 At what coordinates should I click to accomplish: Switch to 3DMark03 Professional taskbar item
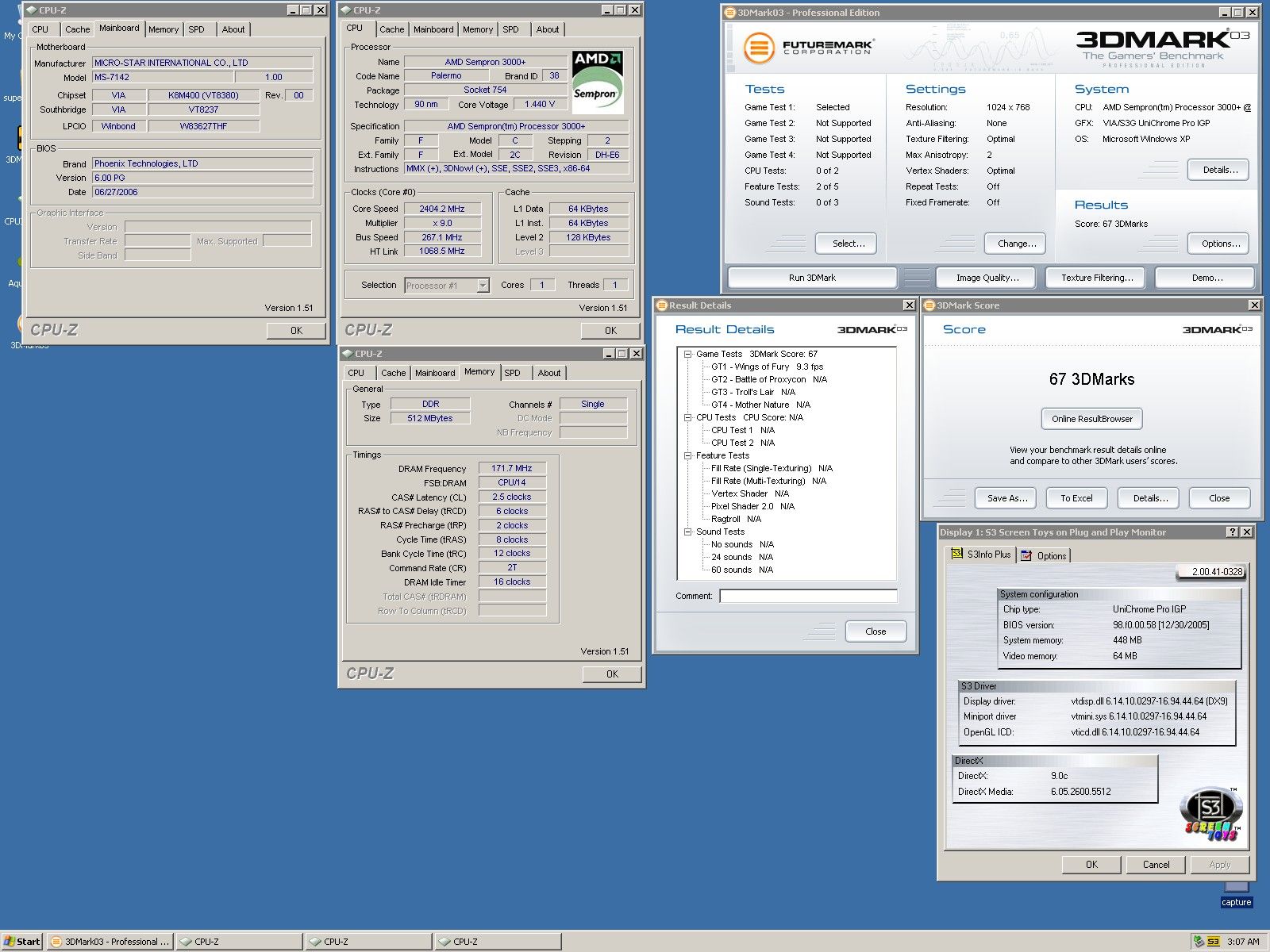point(110,942)
